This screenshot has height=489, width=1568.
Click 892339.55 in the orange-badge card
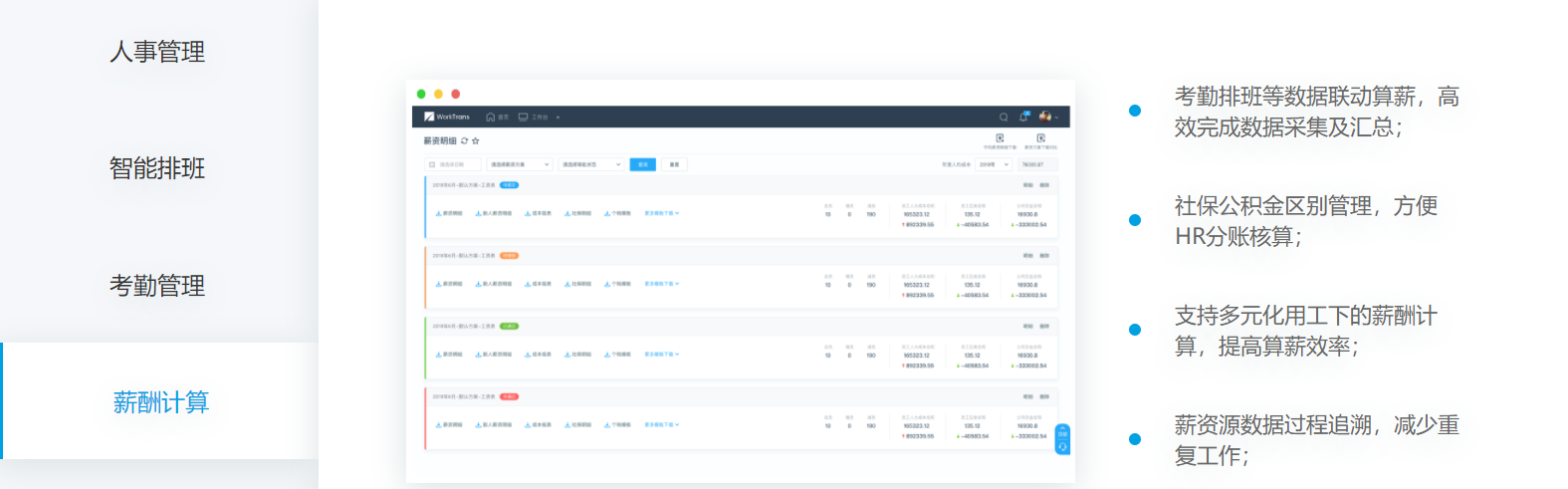pyautogui.click(x=918, y=295)
